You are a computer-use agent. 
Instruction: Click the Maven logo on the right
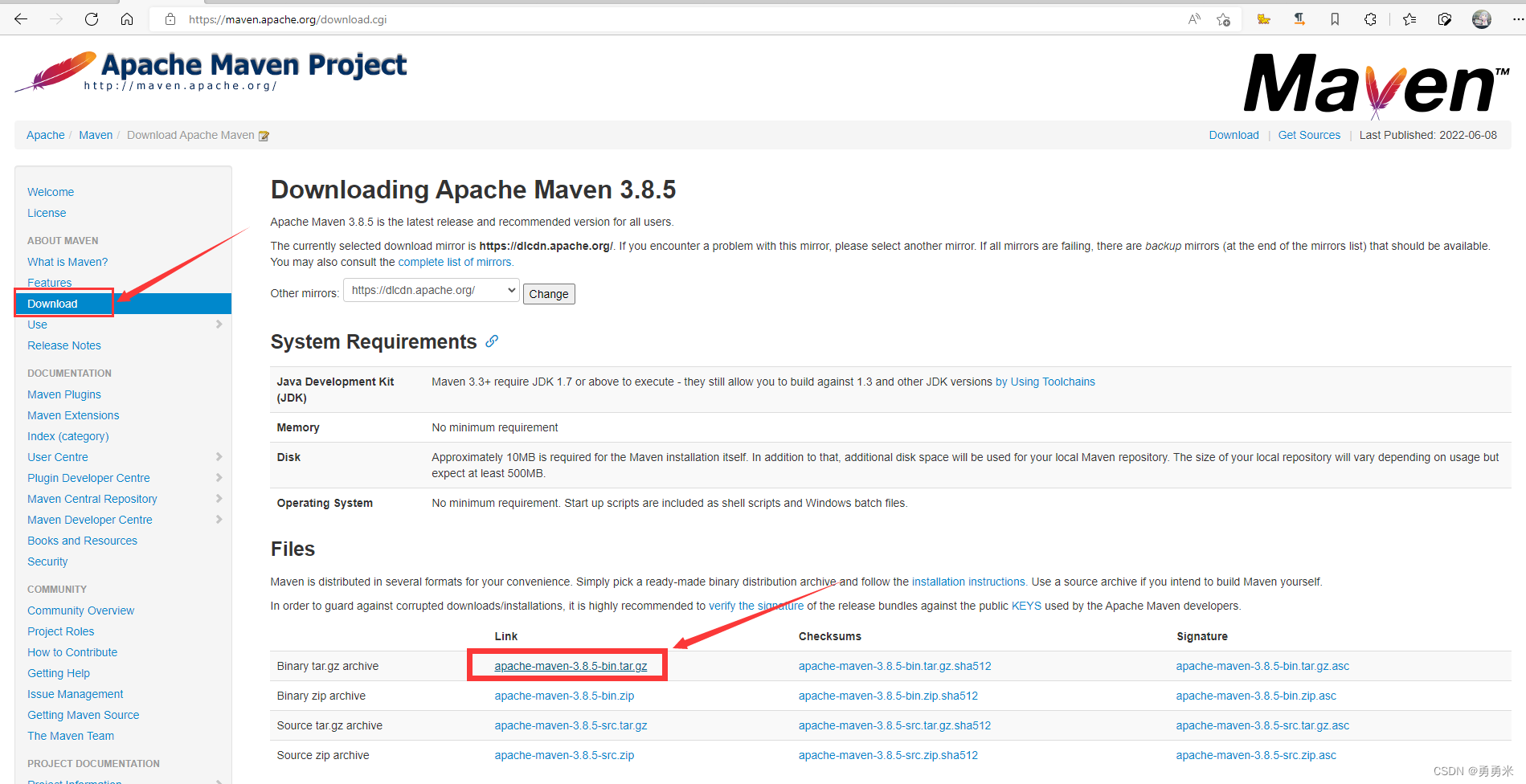1377,85
